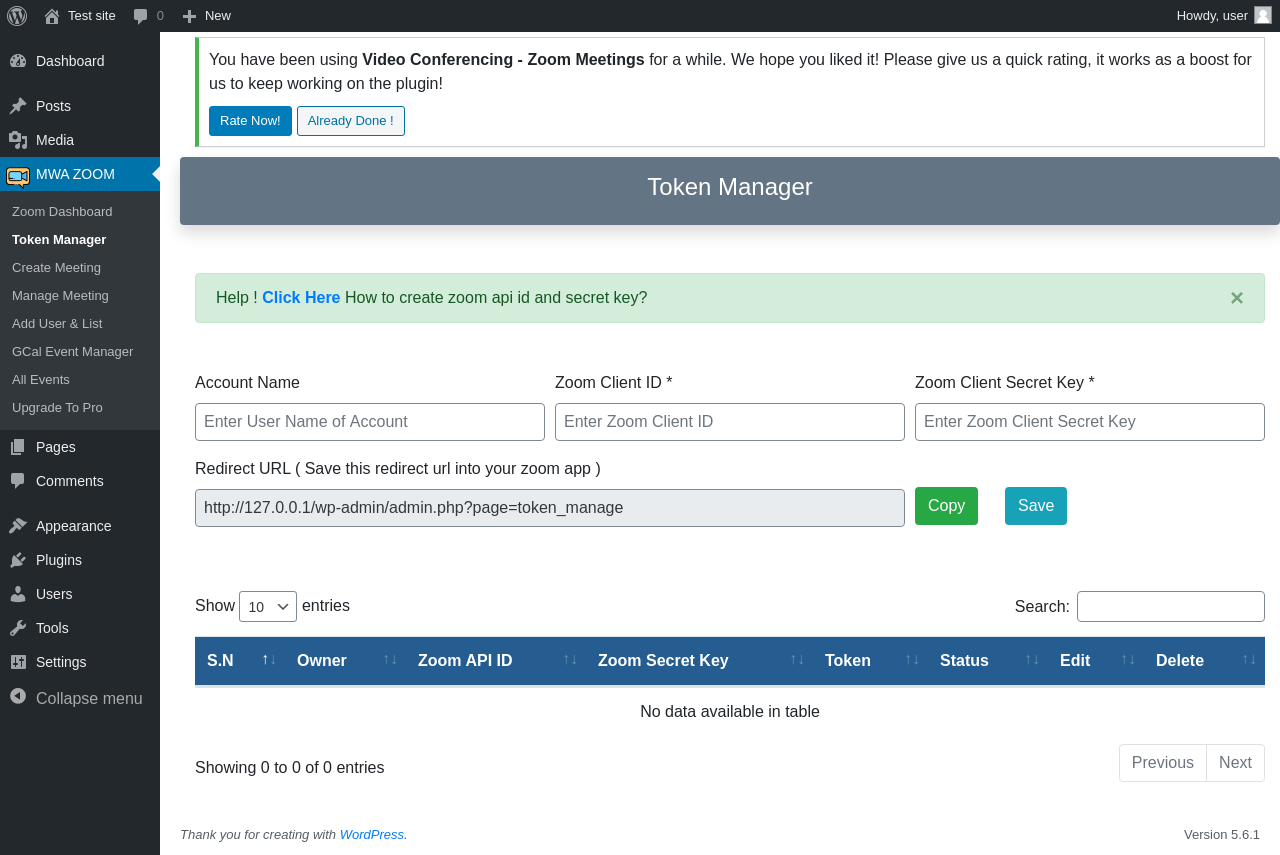This screenshot has height=855, width=1280.
Task: Click the WordPress logo in admin bar
Action: [17, 15]
